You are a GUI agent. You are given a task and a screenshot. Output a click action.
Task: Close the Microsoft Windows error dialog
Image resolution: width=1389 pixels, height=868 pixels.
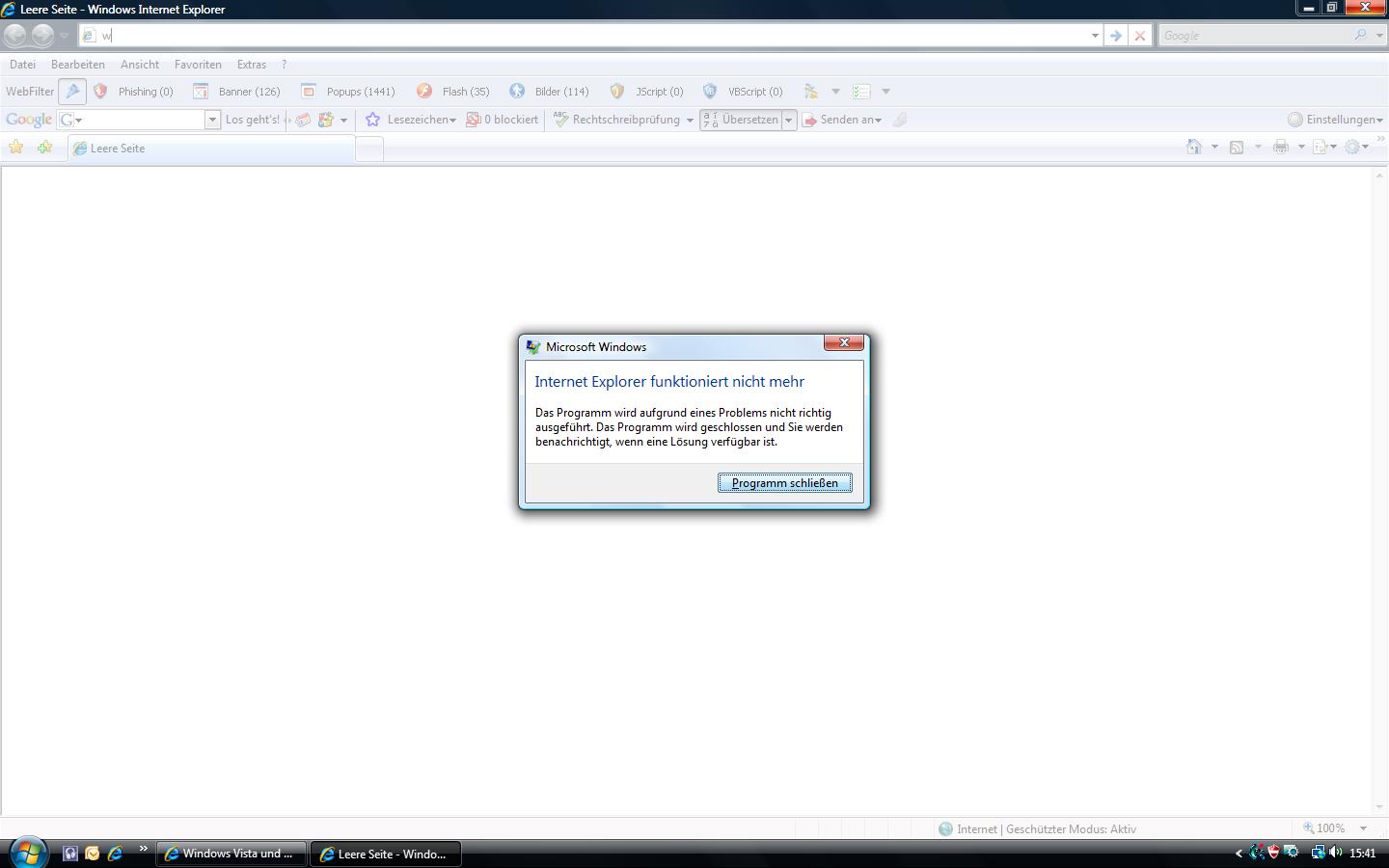(843, 343)
